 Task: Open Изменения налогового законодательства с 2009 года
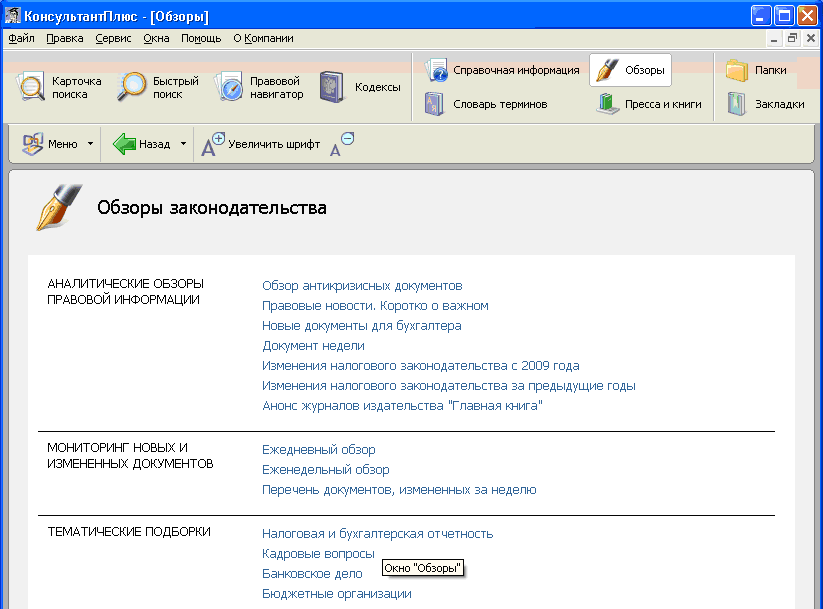pyautogui.click(x=421, y=365)
